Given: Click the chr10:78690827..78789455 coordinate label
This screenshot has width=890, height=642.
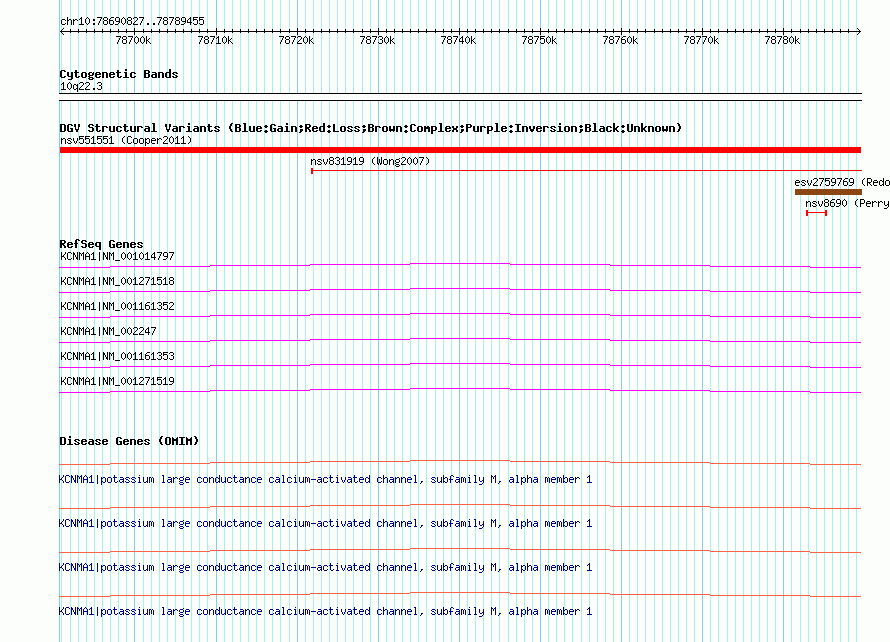Looking at the screenshot, I should [x=132, y=22].
